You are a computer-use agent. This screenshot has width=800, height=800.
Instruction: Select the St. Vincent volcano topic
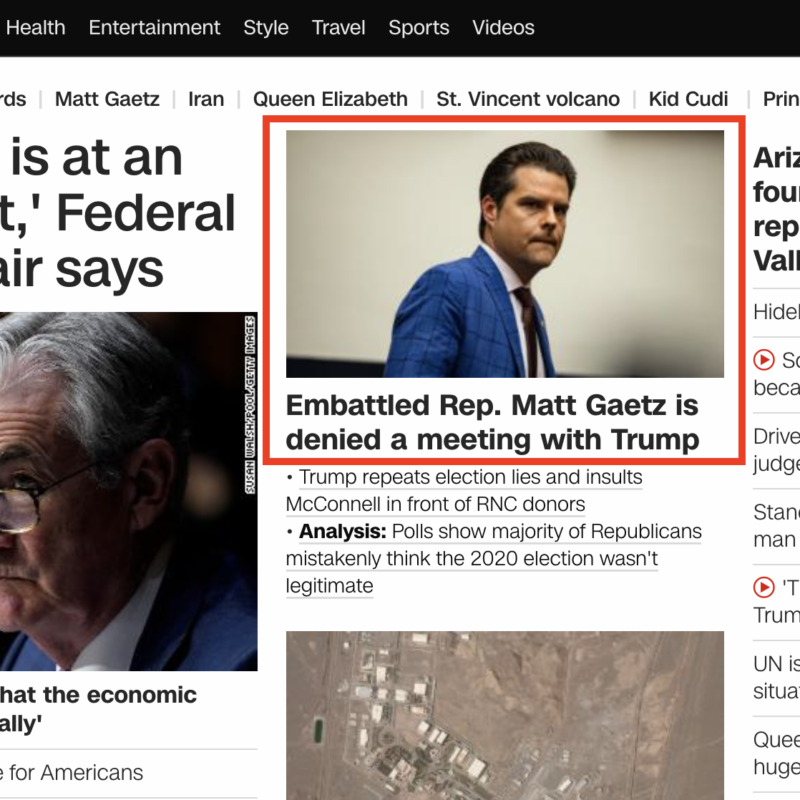(x=528, y=99)
